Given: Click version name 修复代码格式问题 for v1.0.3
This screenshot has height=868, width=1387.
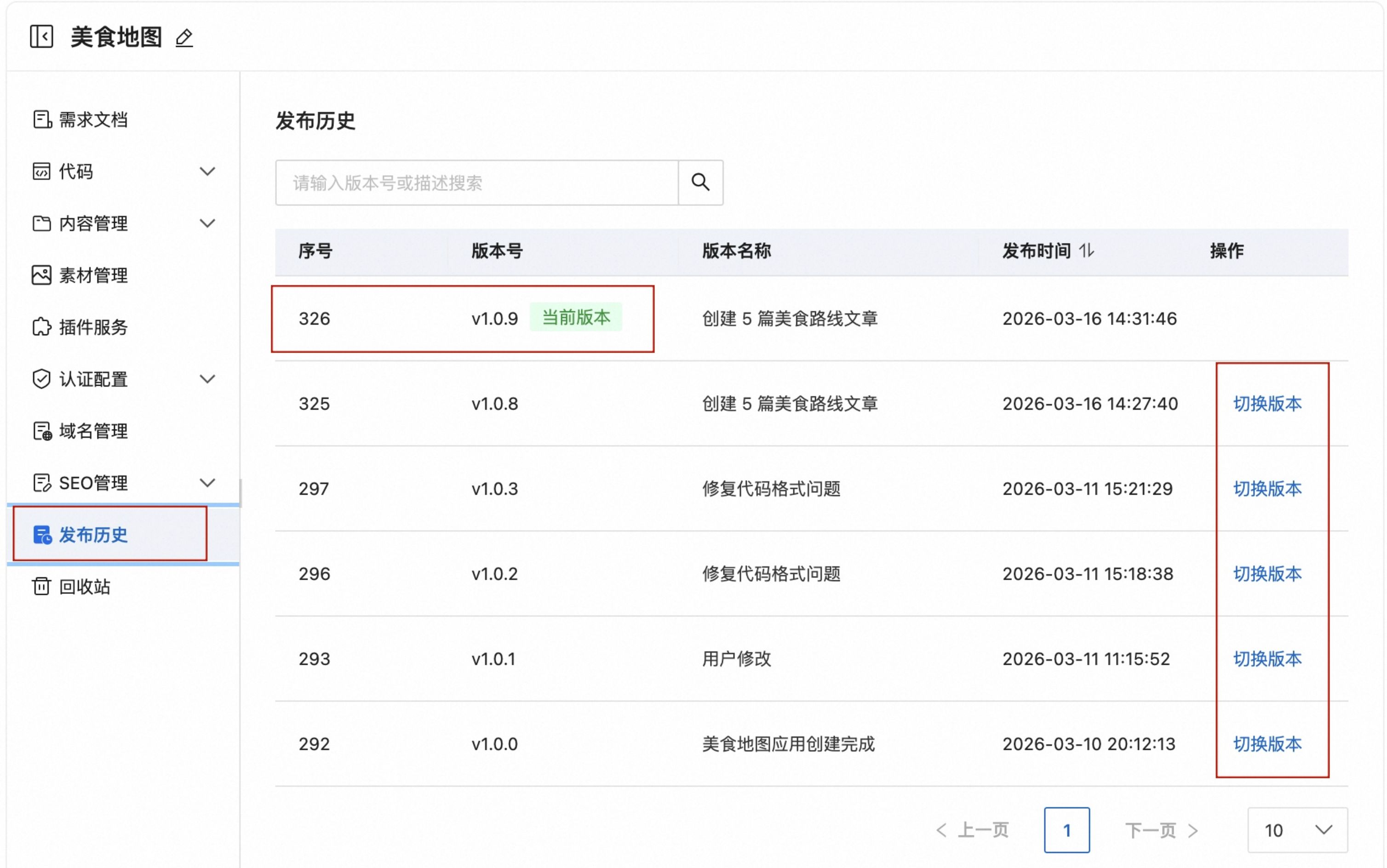Looking at the screenshot, I should pyautogui.click(x=771, y=489).
